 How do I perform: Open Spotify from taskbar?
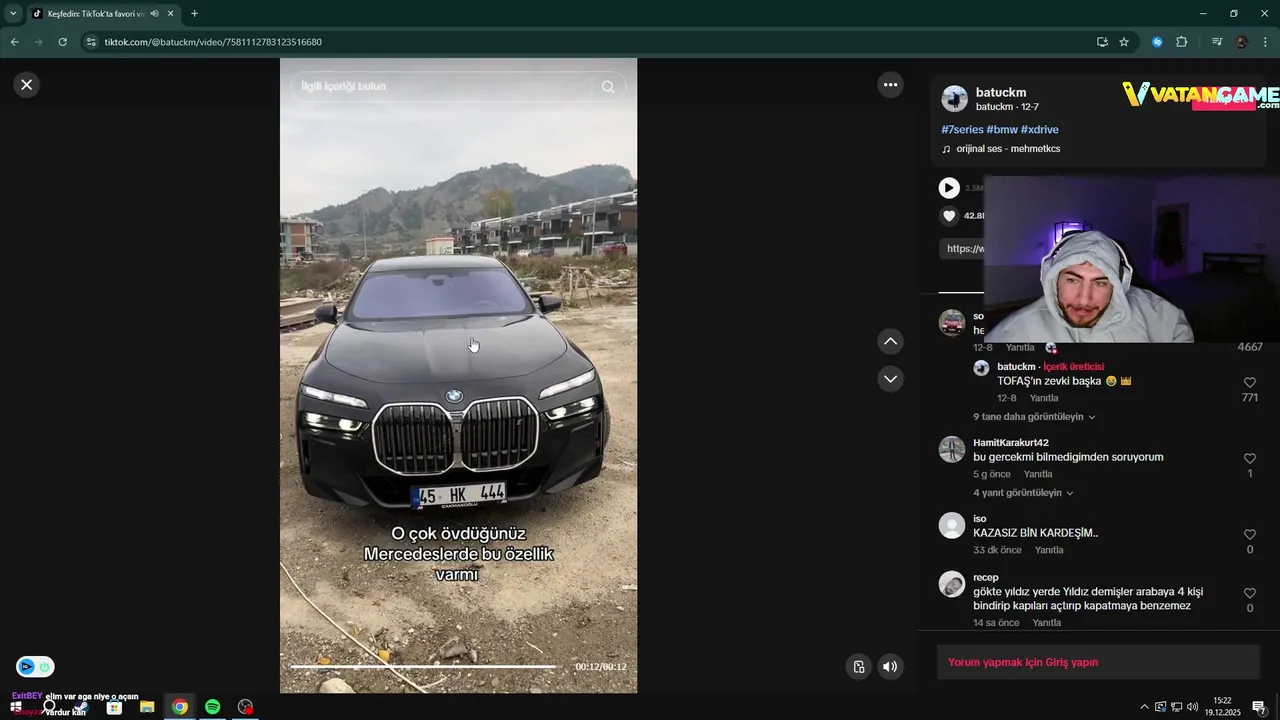(213, 707)
